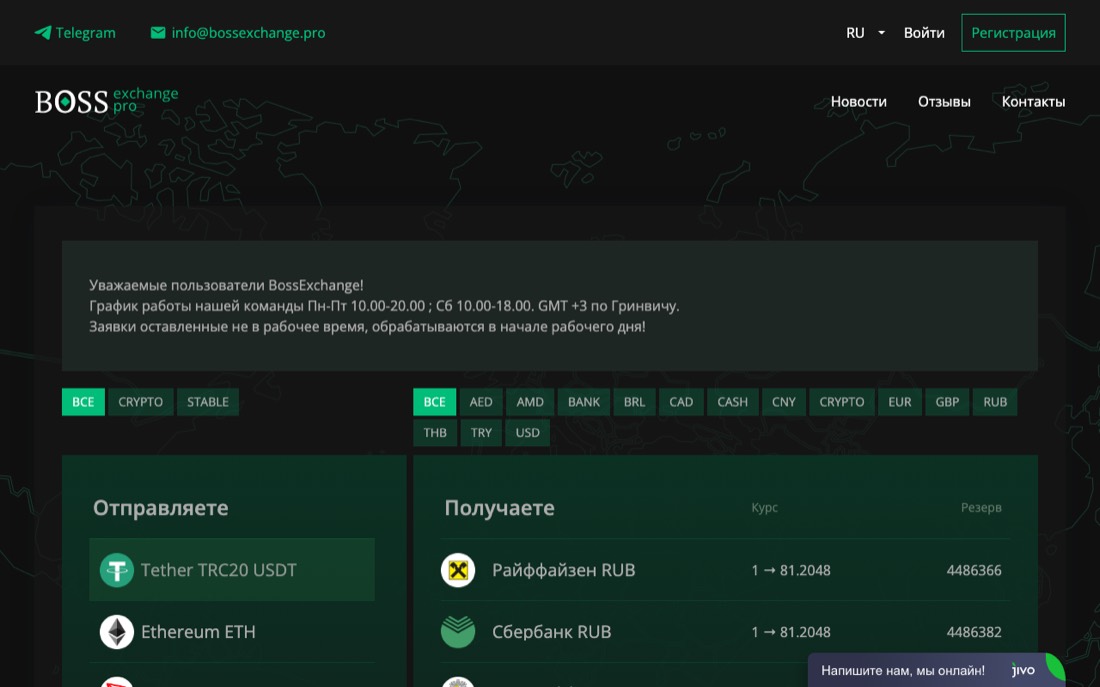The height and width of the screenshot is (687, 1100).
Task: Click the Регистрация button
Action: coord(1013,33)
